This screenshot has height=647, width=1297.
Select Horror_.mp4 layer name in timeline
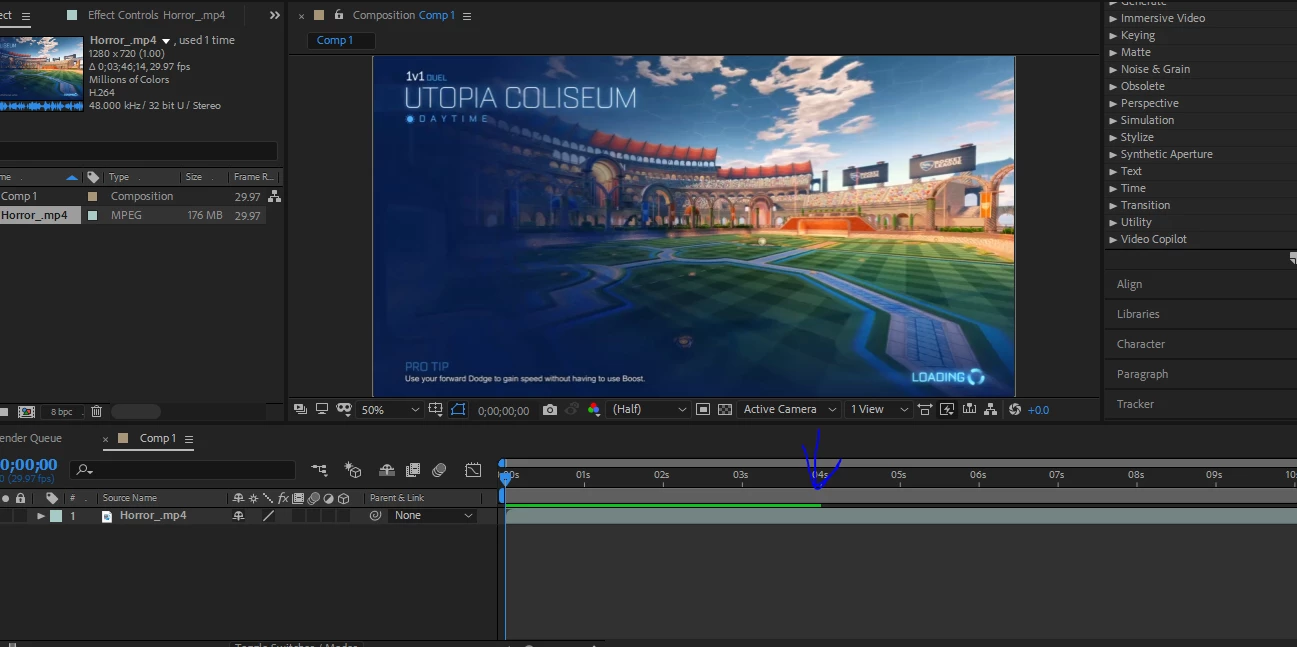(153, 516)
